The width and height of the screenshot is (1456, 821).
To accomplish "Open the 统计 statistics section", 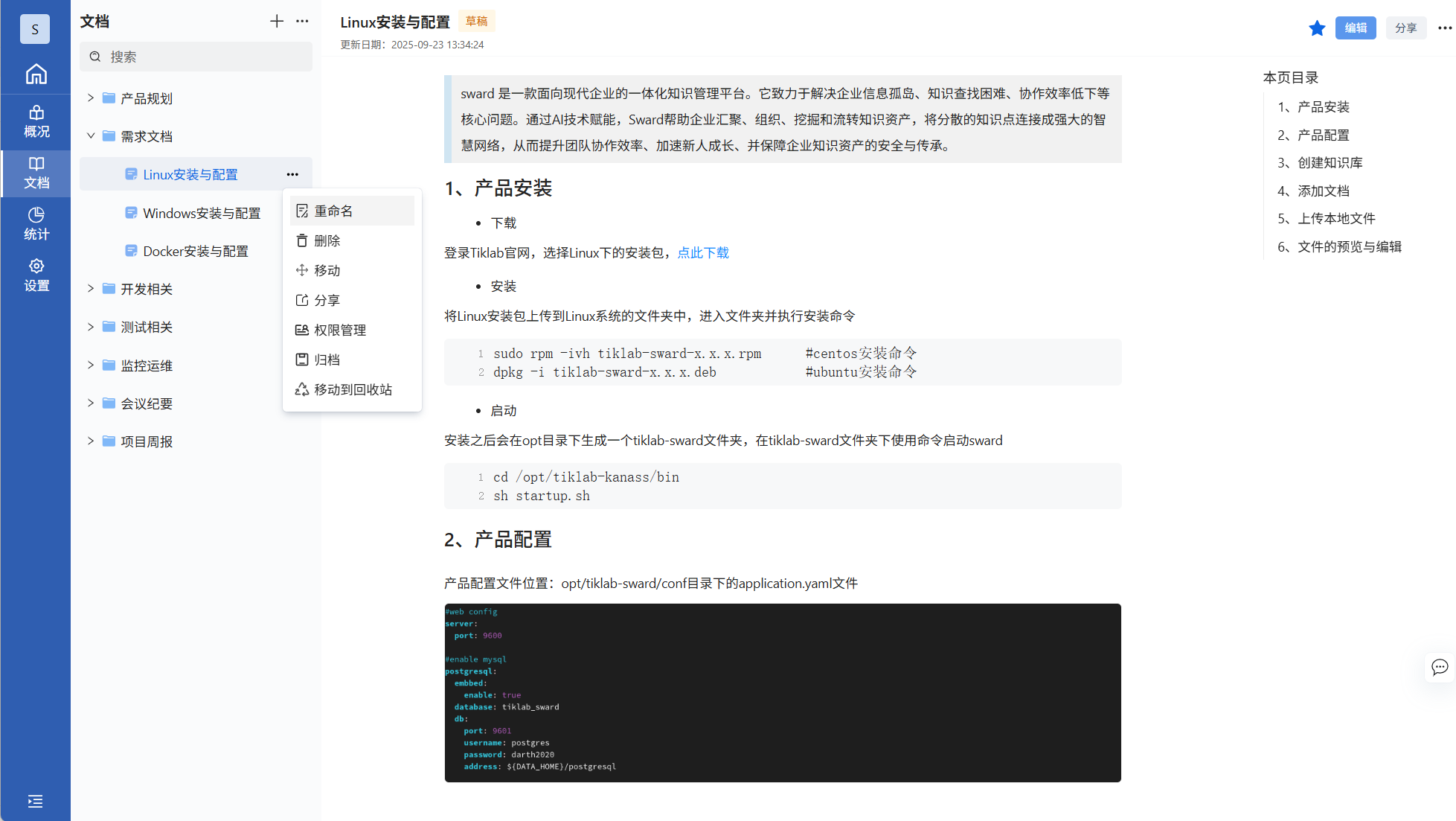I will click(x=36, y=224).
